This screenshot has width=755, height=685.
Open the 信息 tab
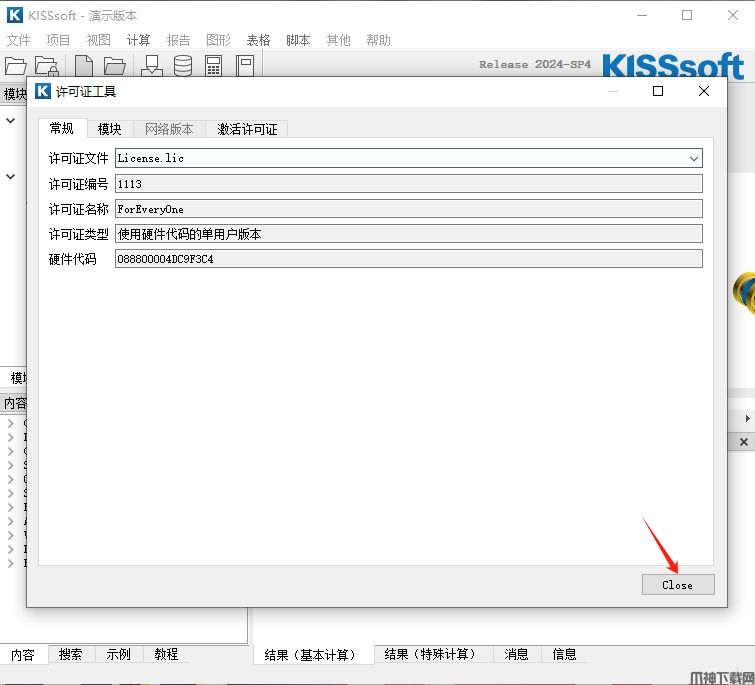coord(564,654)
